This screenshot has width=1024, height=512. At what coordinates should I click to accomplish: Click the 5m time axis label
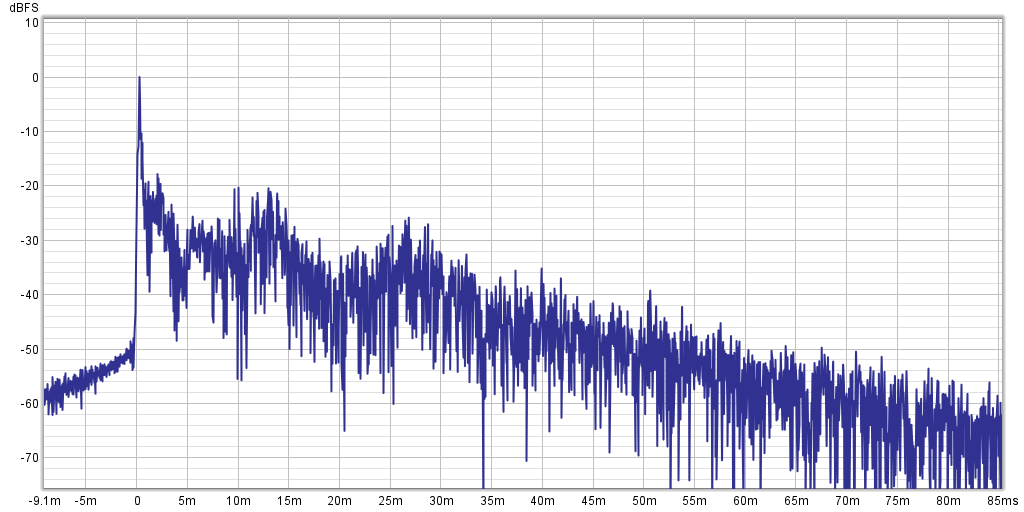187,502
